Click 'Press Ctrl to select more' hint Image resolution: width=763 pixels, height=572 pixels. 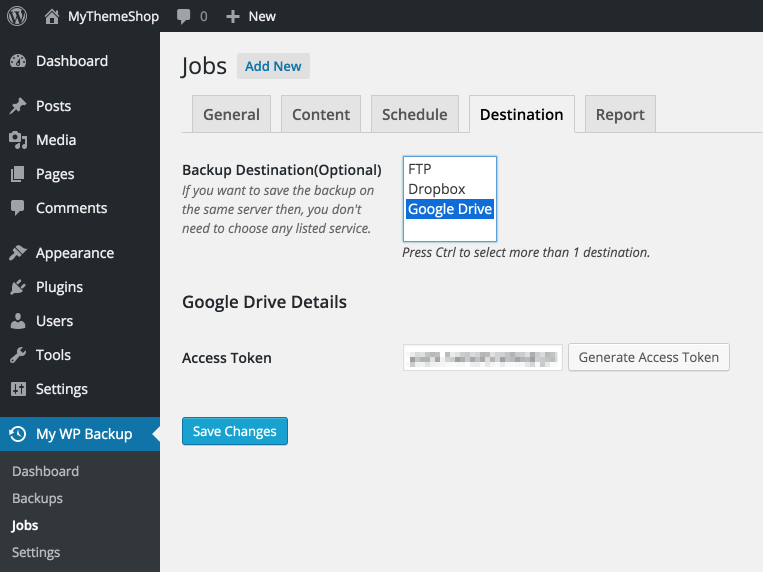pyautogui.click(x=526, y=252)
